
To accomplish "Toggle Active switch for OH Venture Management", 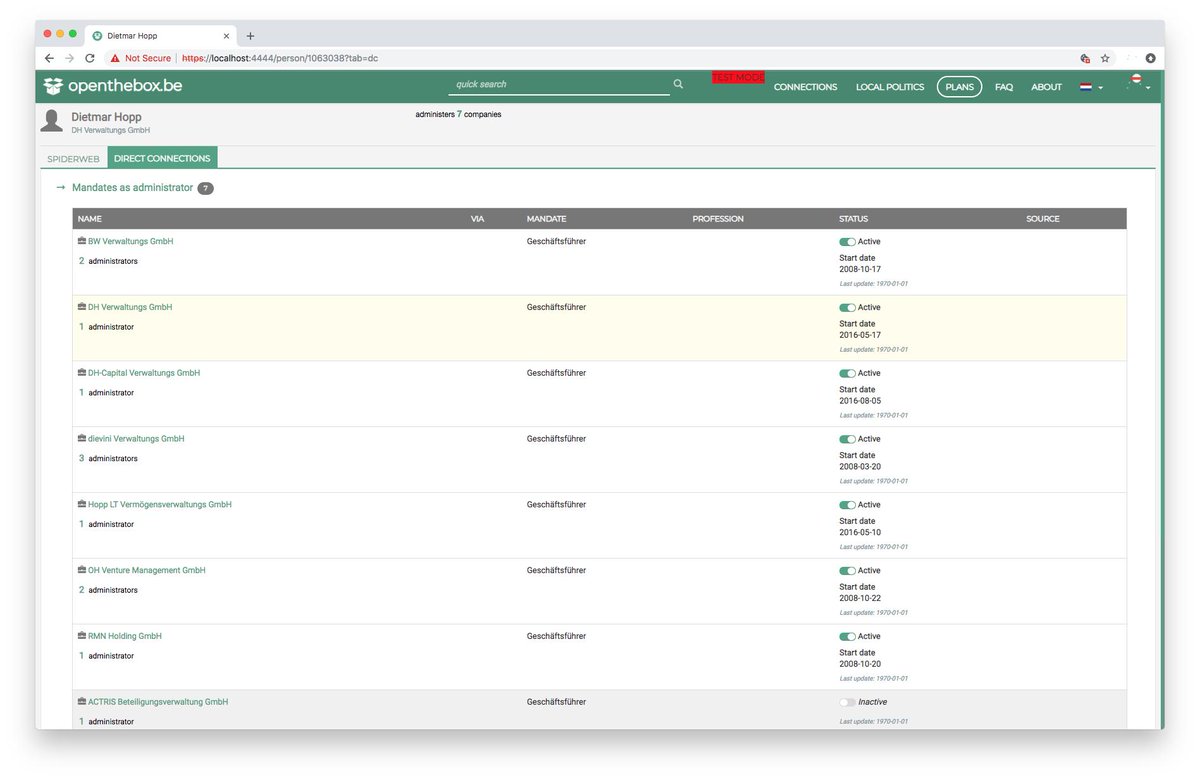I will pos(847,571).
